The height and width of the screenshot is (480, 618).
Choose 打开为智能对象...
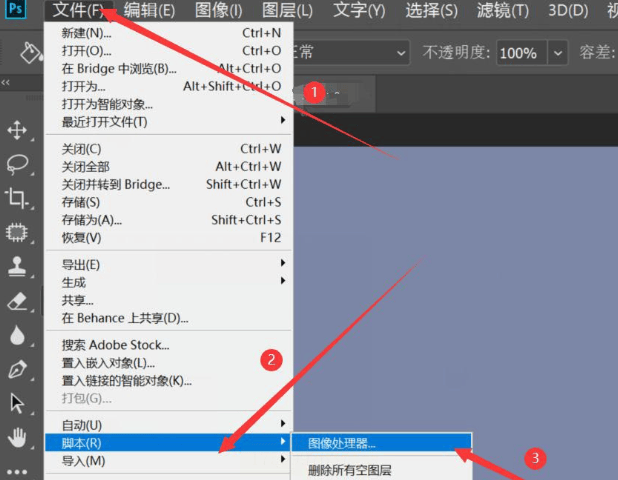[x=169, y=104]
